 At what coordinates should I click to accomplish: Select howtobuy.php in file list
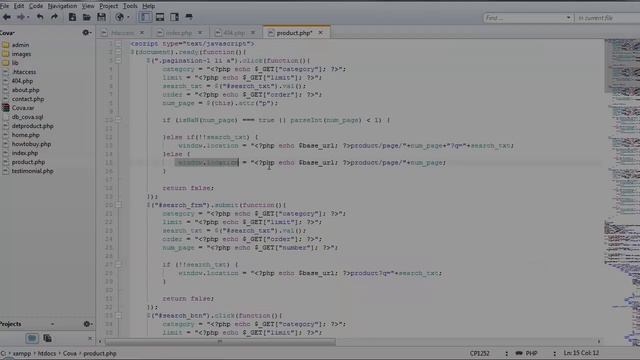coord(31,144)
